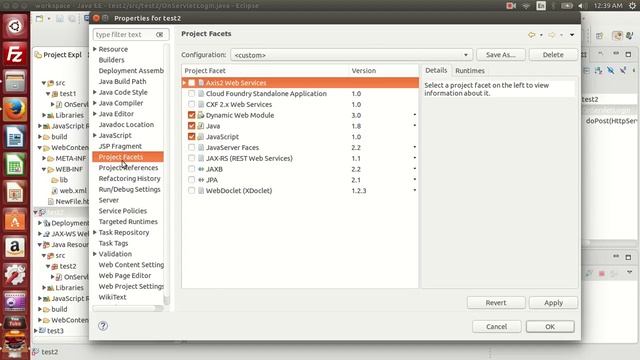Go forward with the yellow arrow icon

click(x=551, y=35)
